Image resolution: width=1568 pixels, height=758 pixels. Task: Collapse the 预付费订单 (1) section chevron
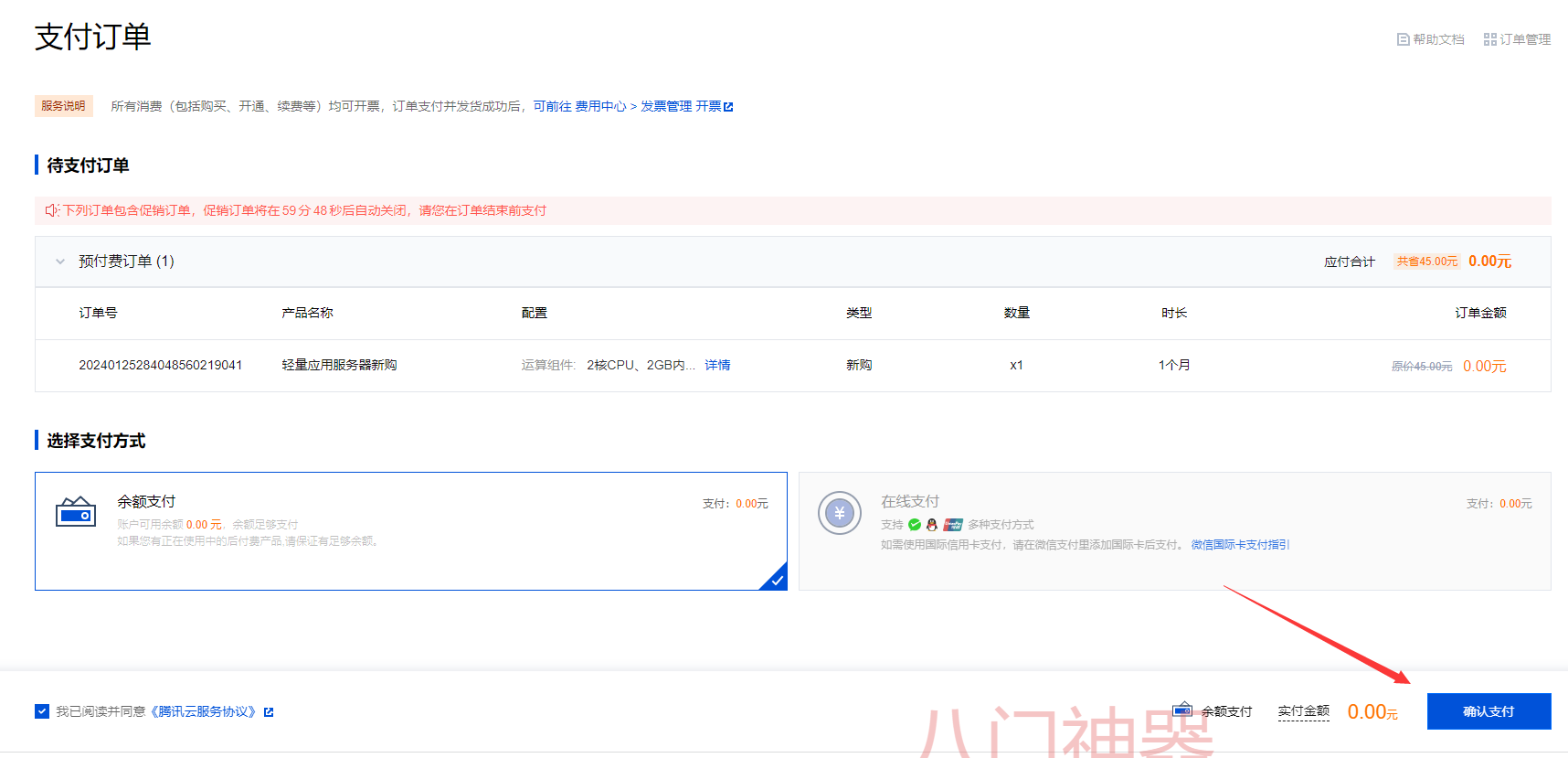60,262
